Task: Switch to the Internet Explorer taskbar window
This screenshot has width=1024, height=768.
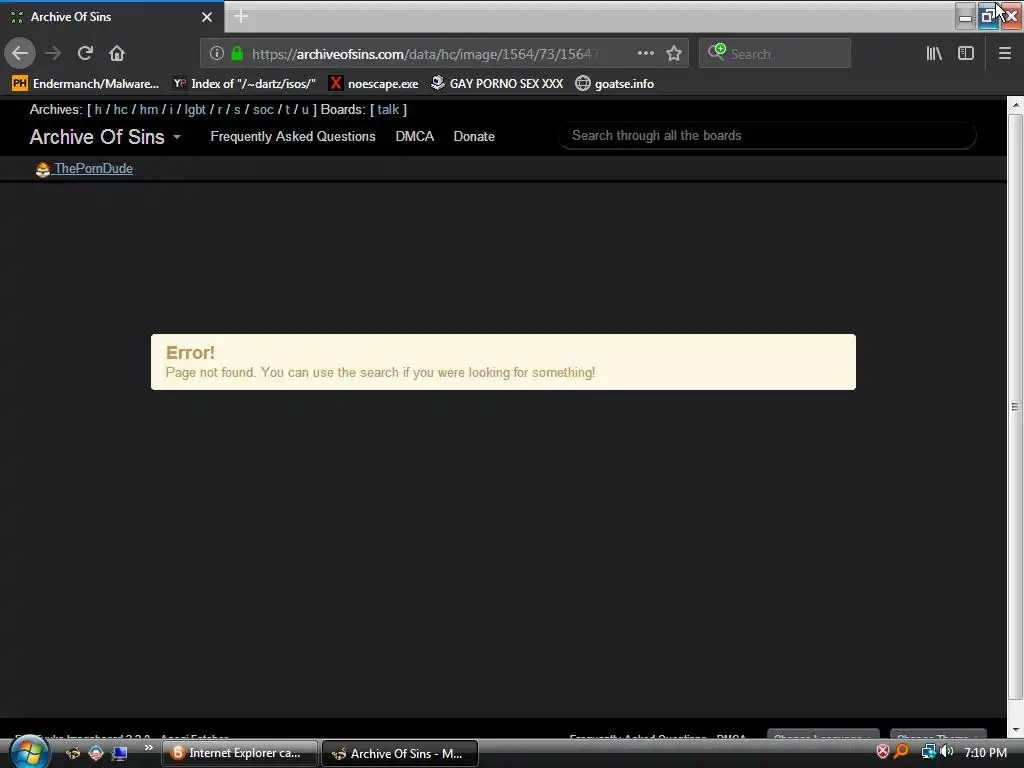Action: click(x=240, y=753)
